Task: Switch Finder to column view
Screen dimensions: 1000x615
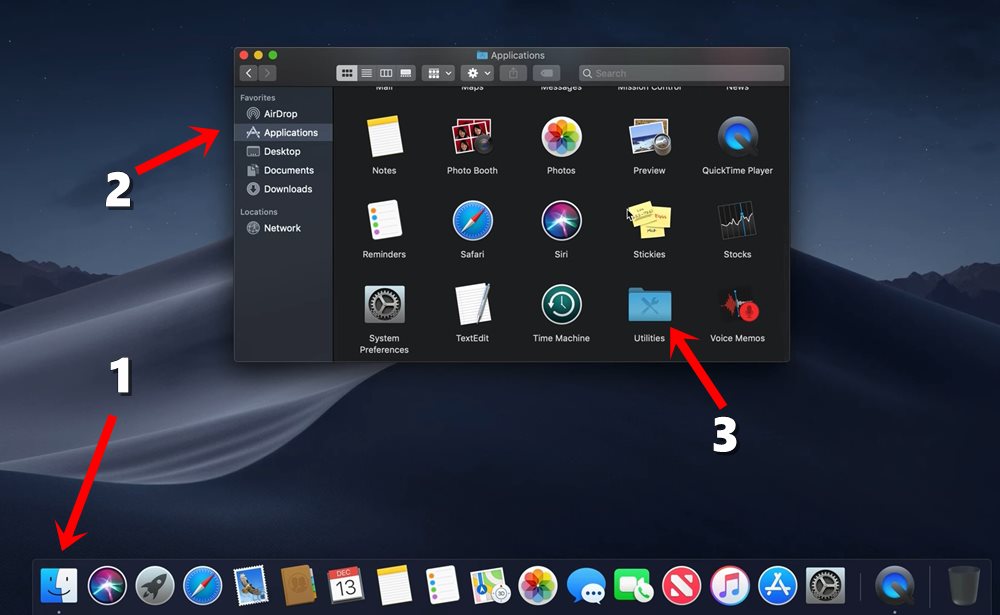Action: [386, 73]
